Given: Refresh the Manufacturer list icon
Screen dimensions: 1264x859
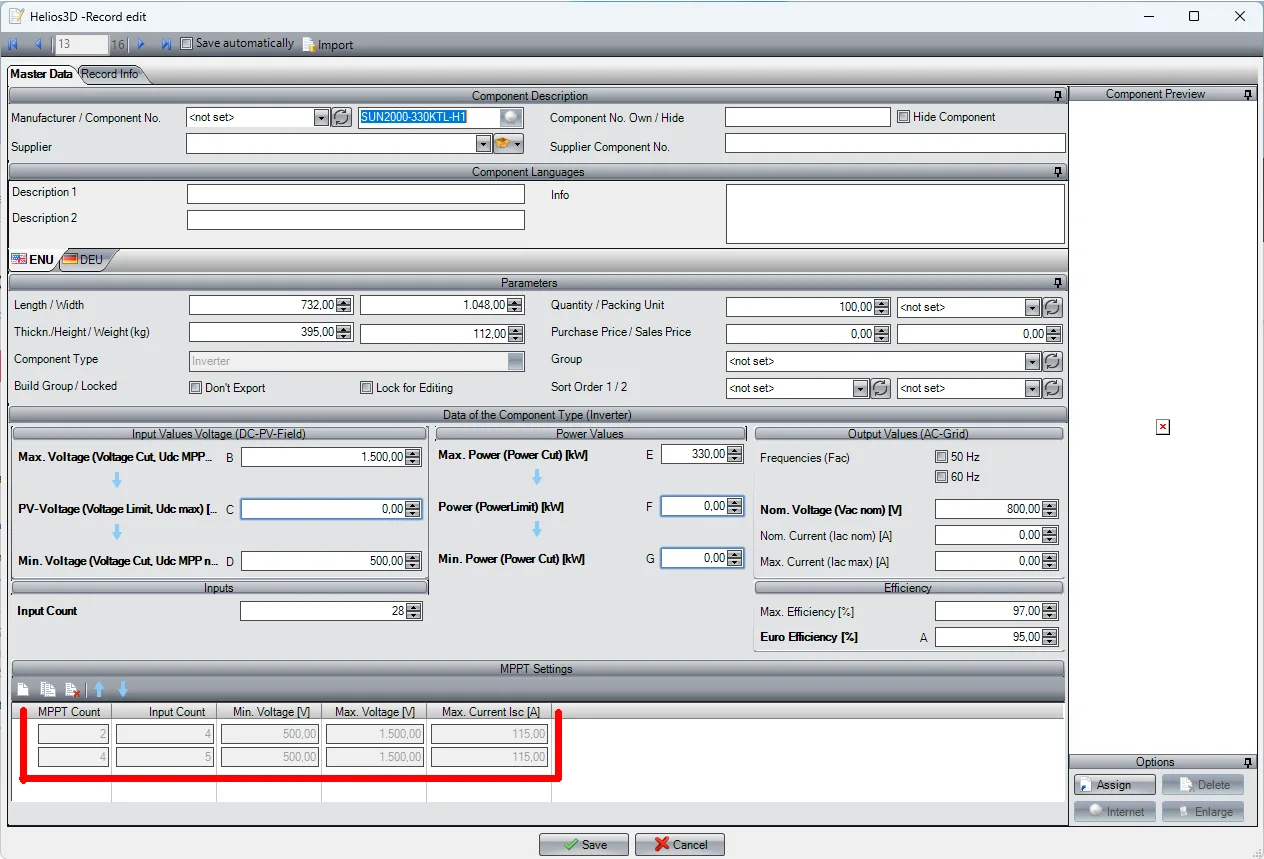Looking at the screenshot, I should click(341, 118).
